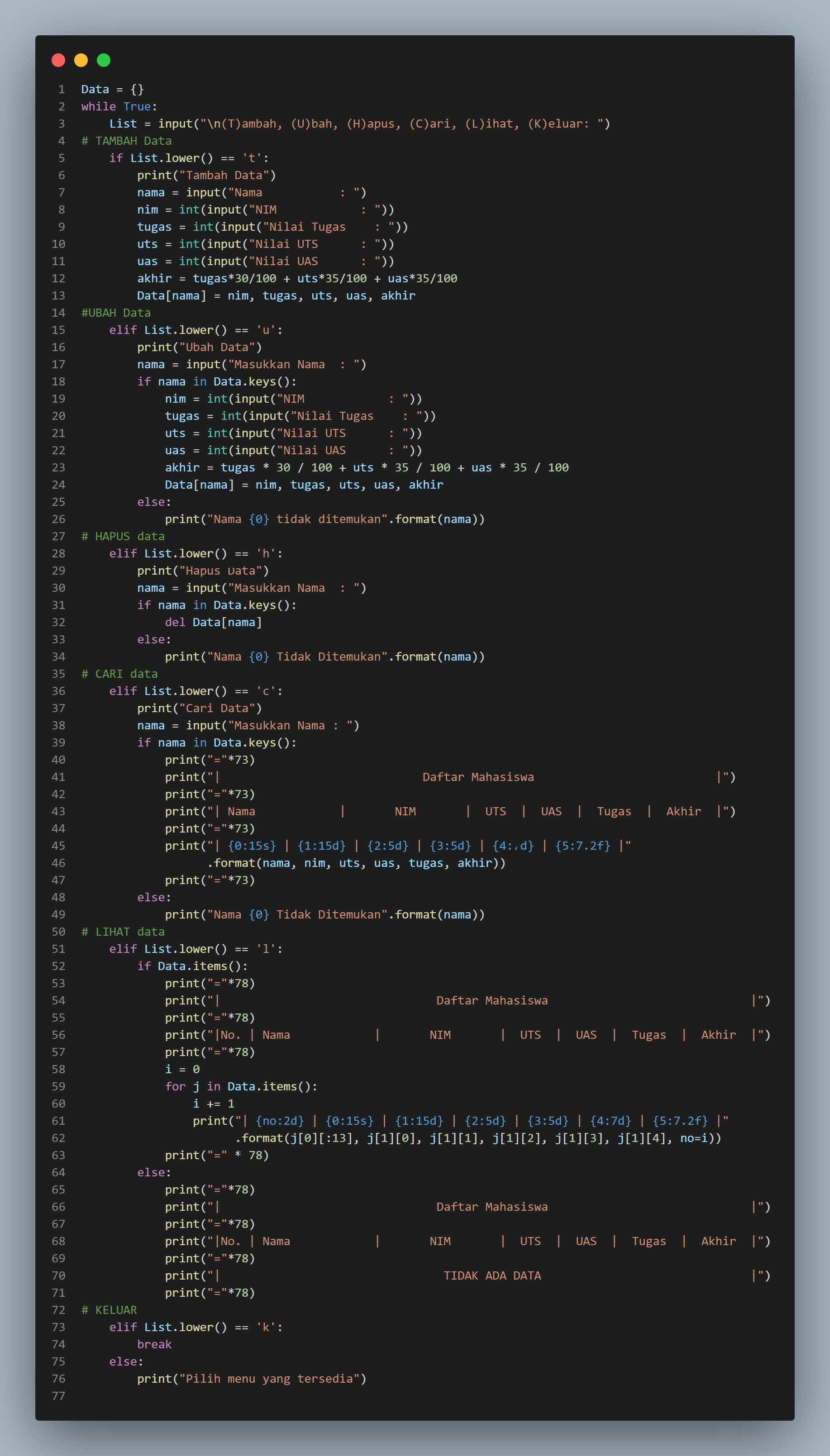Click 'i = 0' on line 58
Image resolution: width=830 pixels, height=1456 pixels.
click(x=182, y=1069)
